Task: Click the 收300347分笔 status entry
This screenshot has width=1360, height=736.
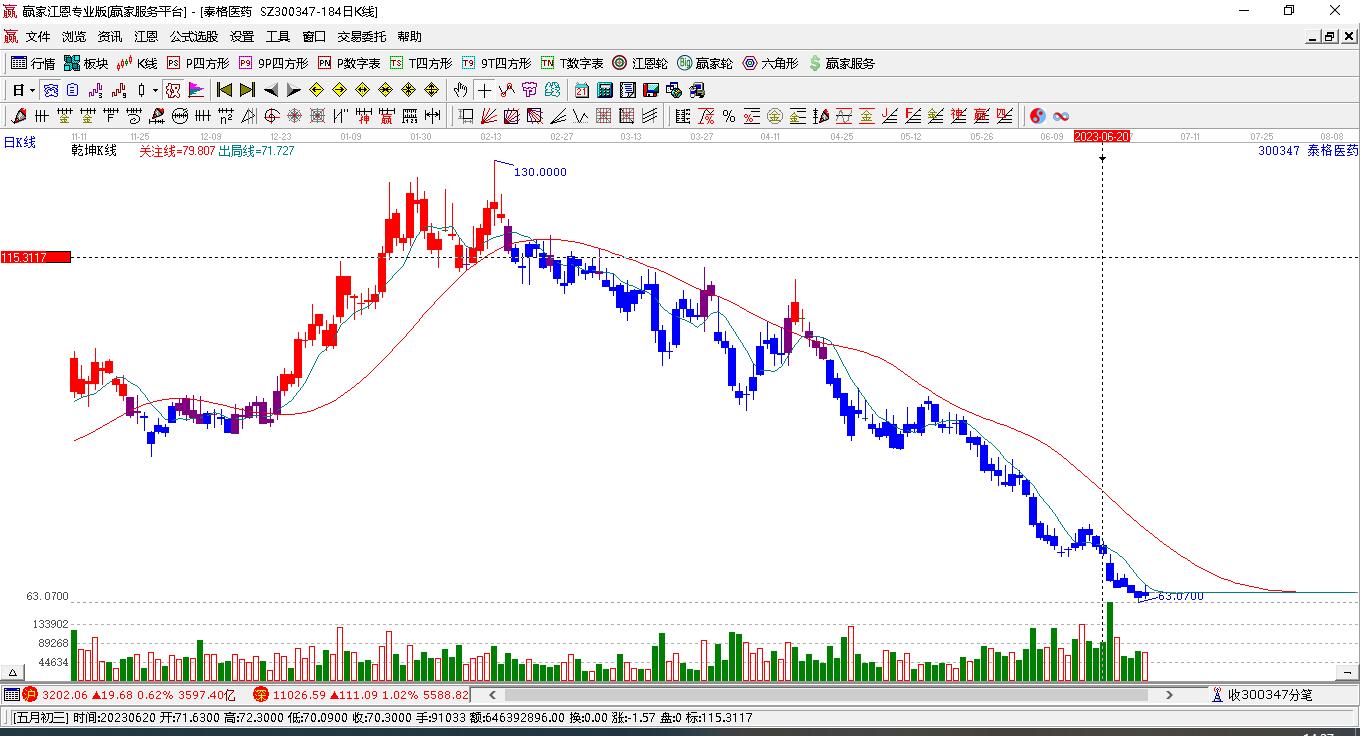Action: pos(1262,694)
